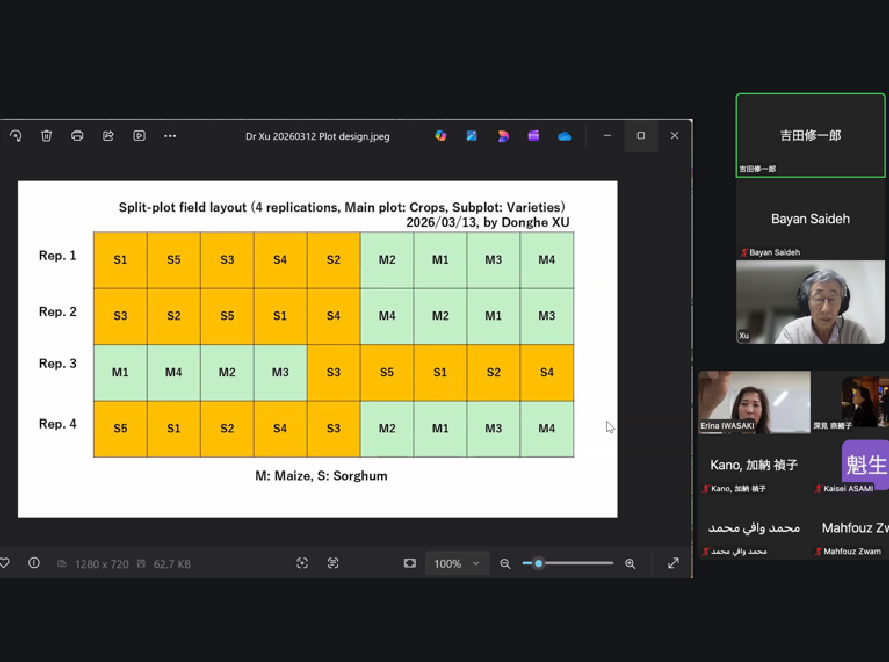889x662 pixels.
Task: Open image in Microsoft Designer
Action: point(503,136)
